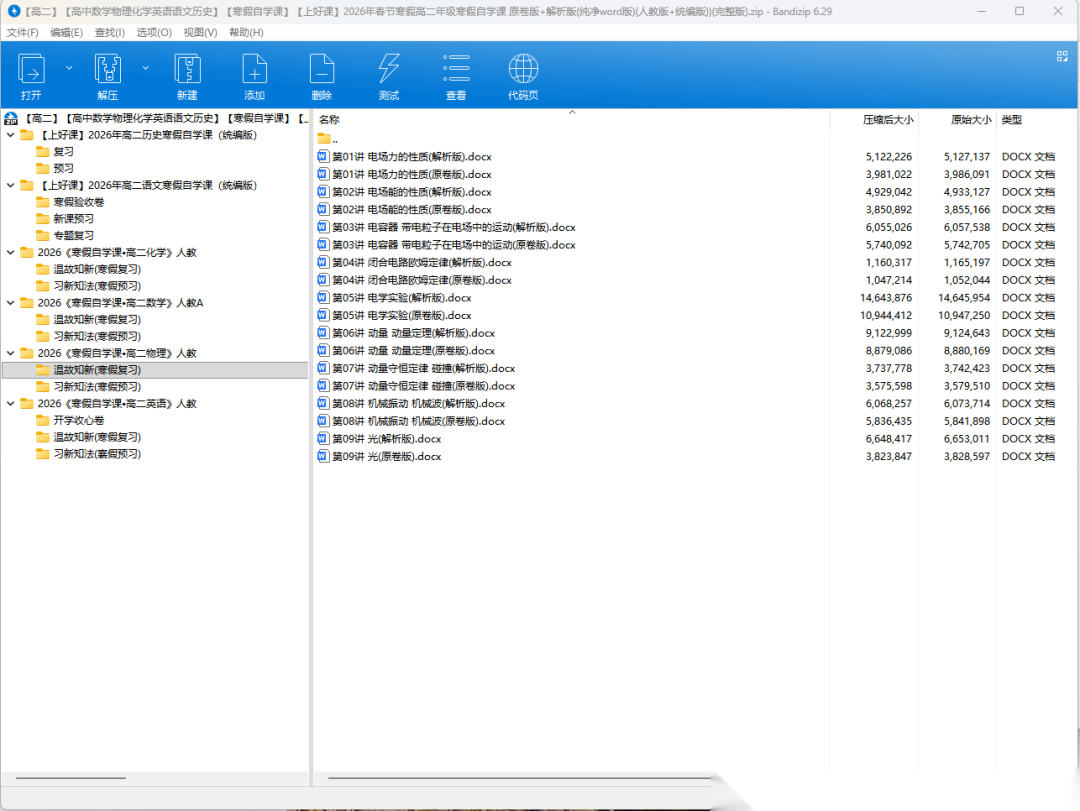1080x811 pixels.
Task: Click the Open (打开) toolbar icon
Action: pos(31,70)
